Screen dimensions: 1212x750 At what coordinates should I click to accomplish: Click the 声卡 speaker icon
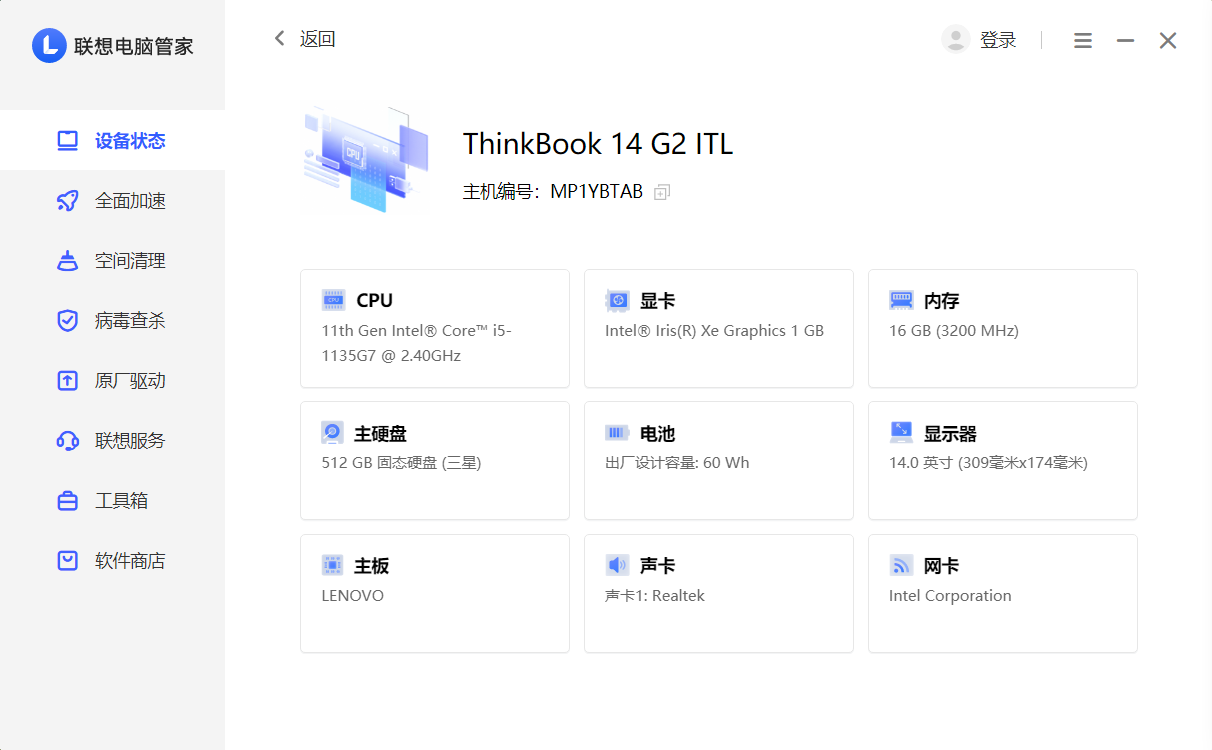pyautogui.click(x=617, y=565)
